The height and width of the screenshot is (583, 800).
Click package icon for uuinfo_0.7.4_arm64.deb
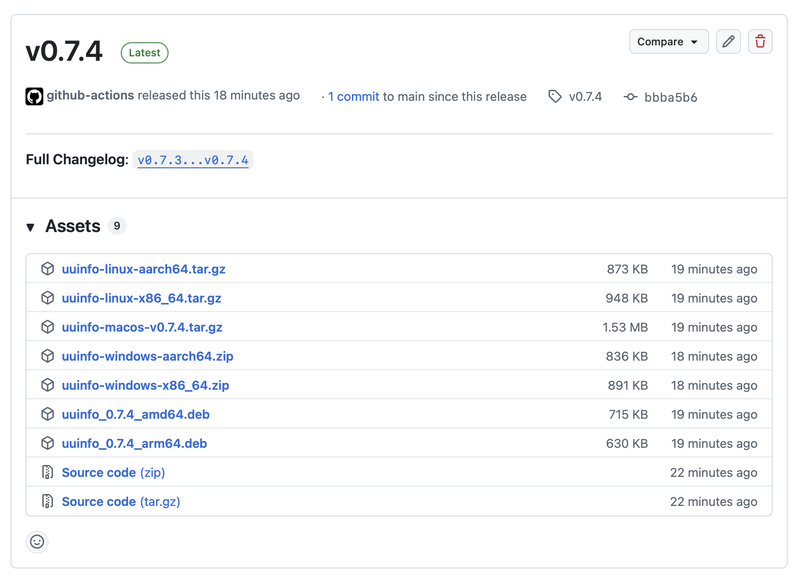47,443
